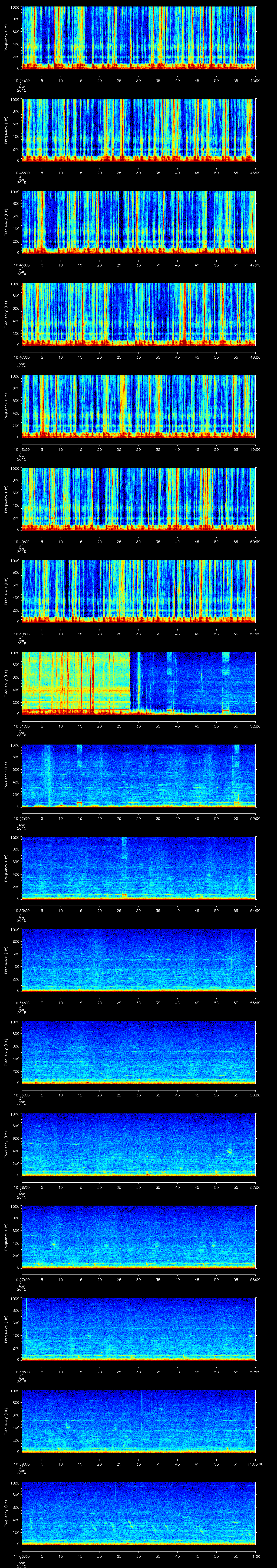Select the spectrogram panel starting at 10:54:00
Screen dimensions: 277x1568
click(x=139, y=960)
